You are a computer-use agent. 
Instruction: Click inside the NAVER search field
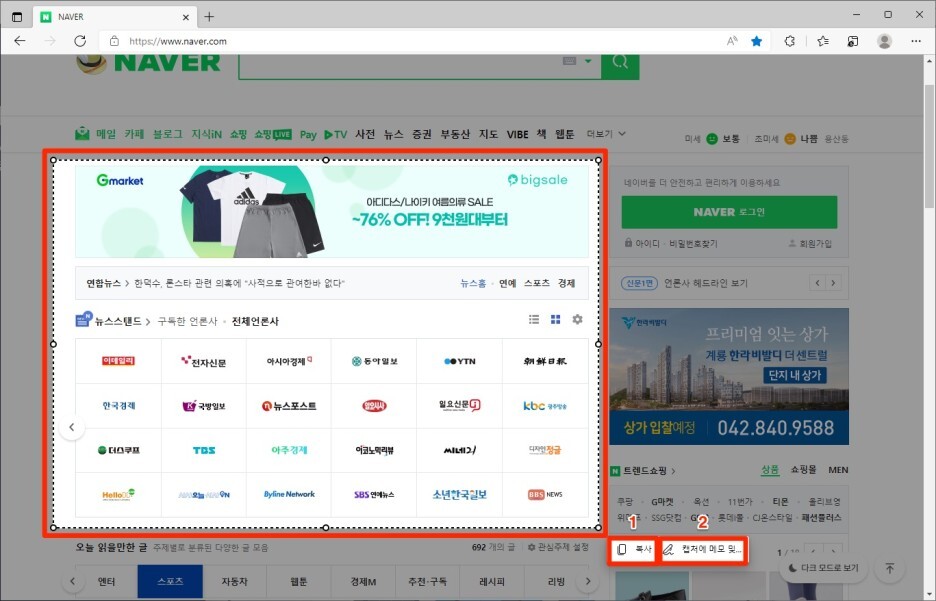tap(400, 64)
